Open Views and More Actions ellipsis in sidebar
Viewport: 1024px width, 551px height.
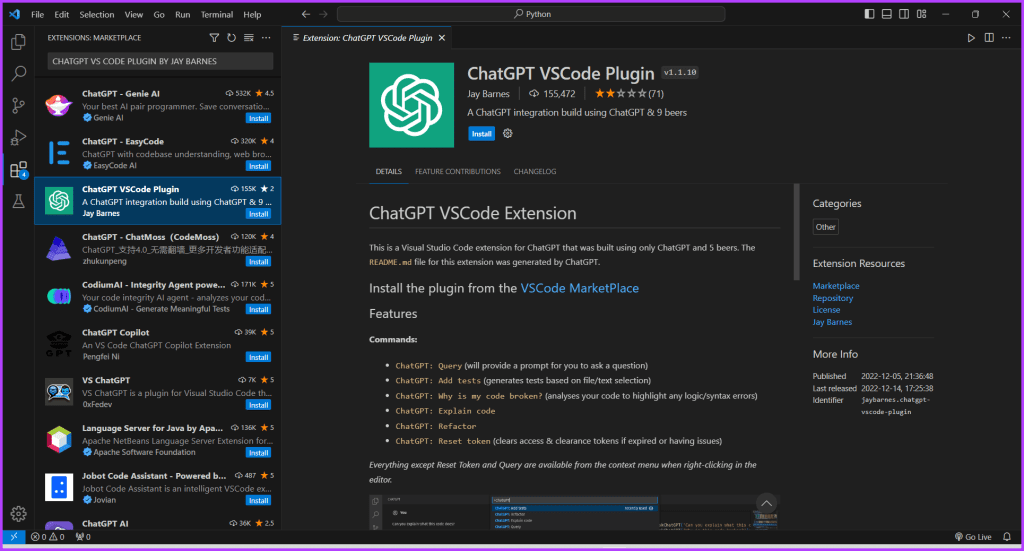pos(266,38)
